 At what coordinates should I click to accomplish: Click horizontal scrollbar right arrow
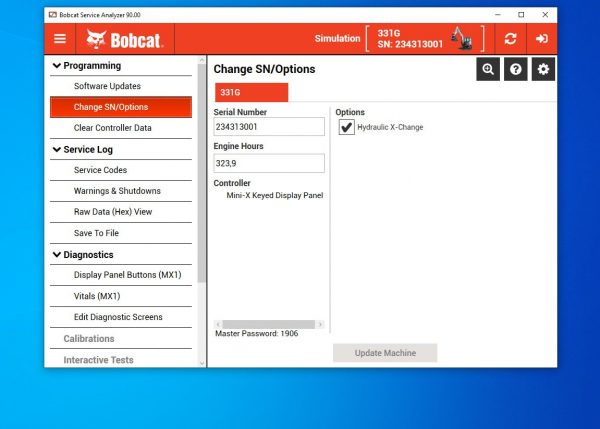pyautogui.click(x=320, y=325)
